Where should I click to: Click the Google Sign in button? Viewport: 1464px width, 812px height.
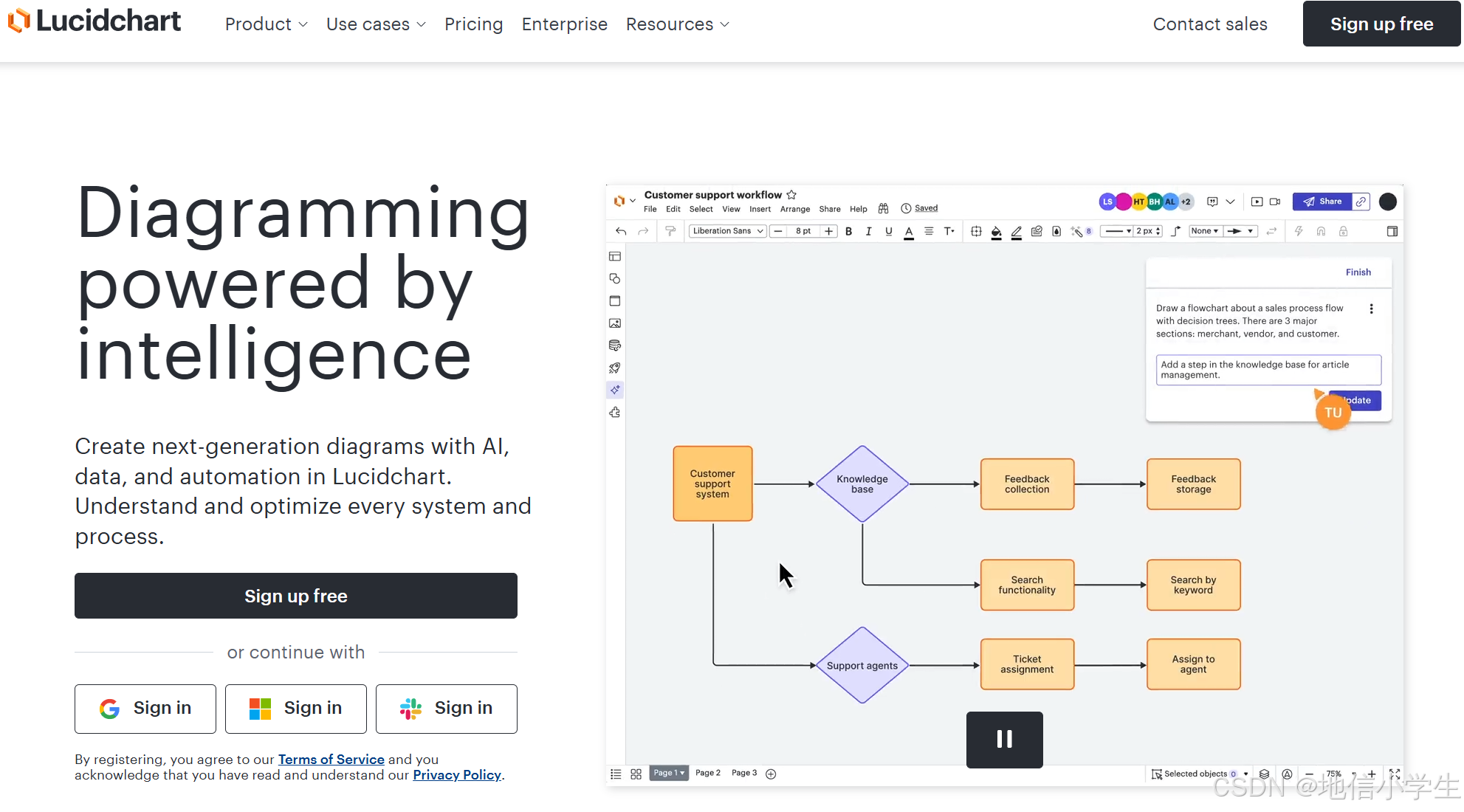click(x=145, y=708)
